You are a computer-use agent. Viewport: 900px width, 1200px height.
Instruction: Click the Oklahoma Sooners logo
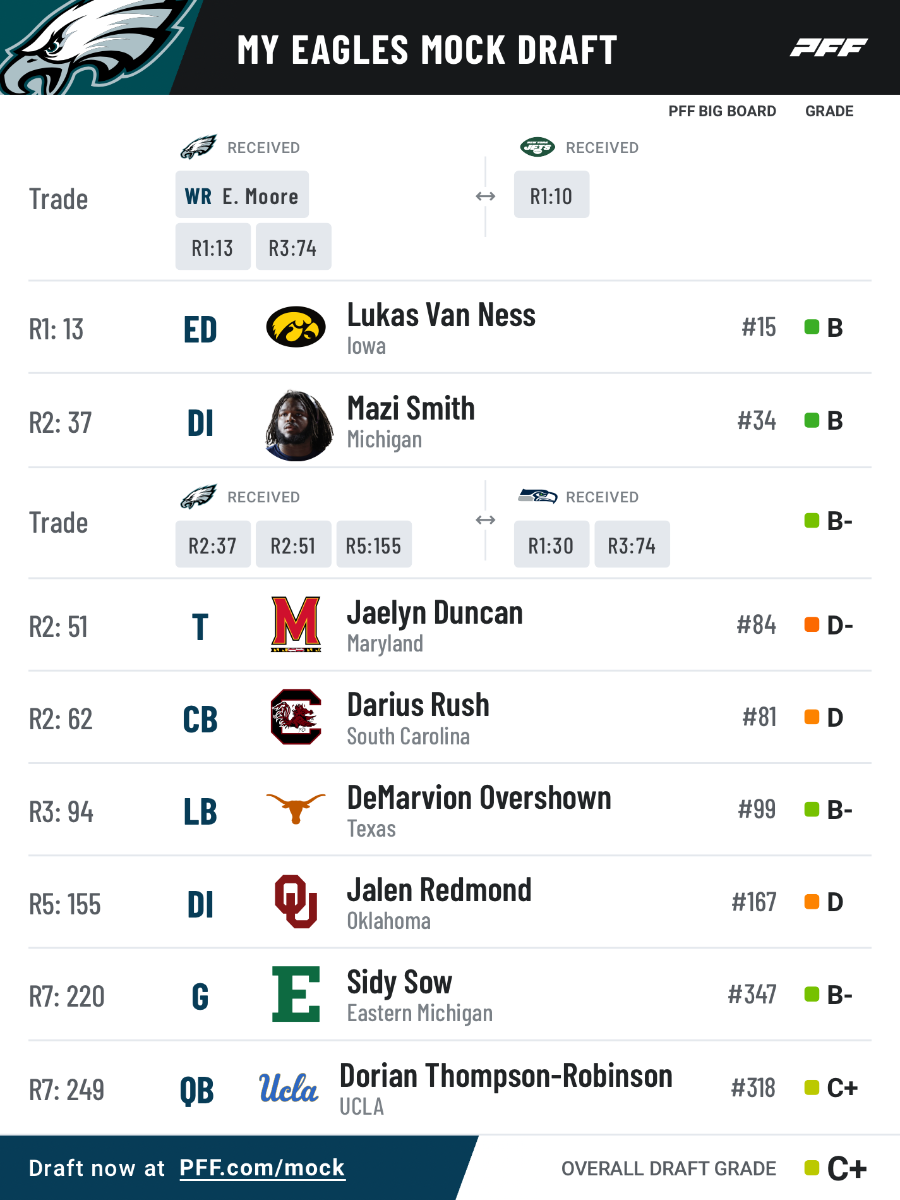pyautogui.click(x=296, y=902)
